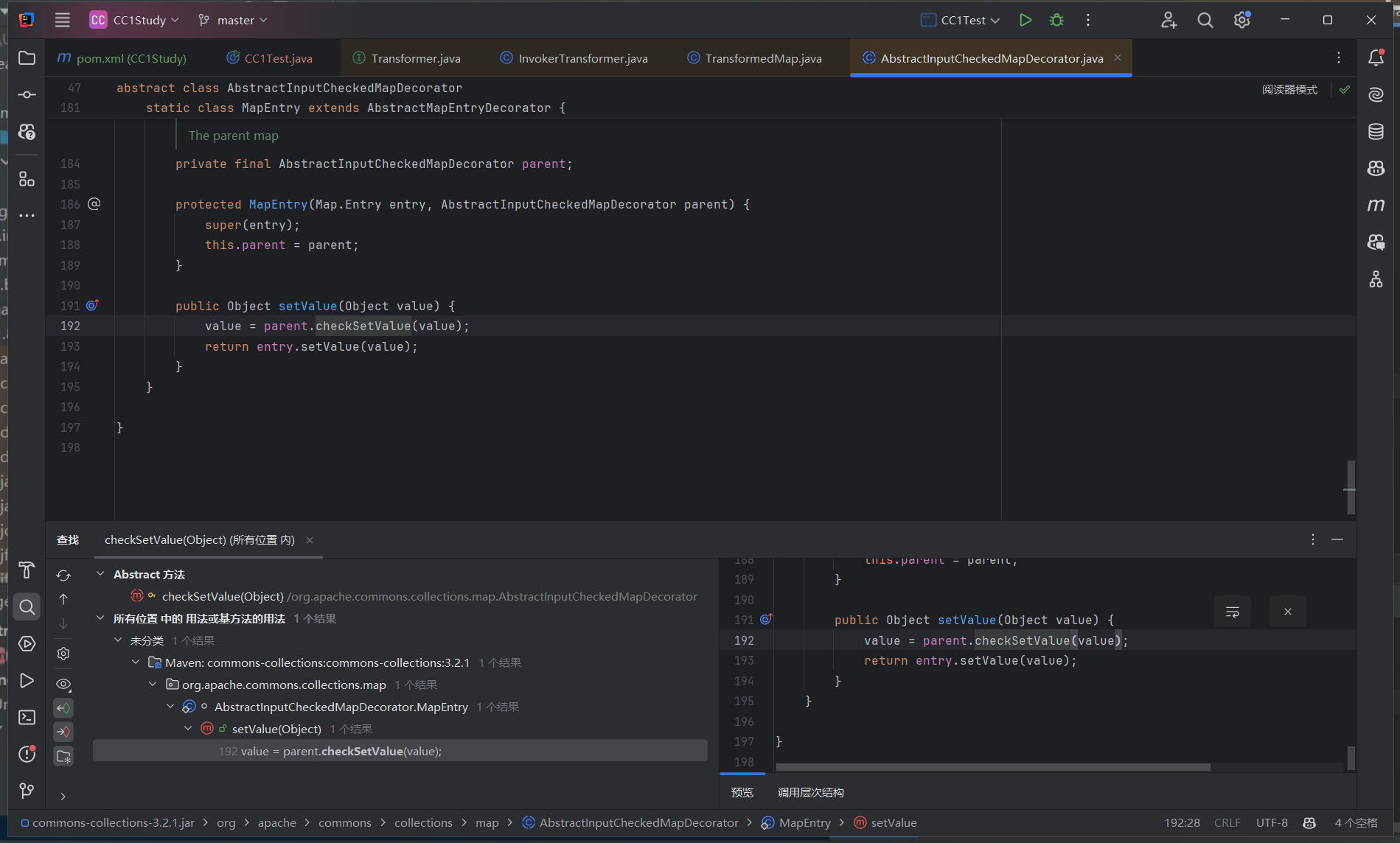Open Find panel options menu
This screenshot has height=843, width=1400.
pyautogui.click(x=1313, y=540)
